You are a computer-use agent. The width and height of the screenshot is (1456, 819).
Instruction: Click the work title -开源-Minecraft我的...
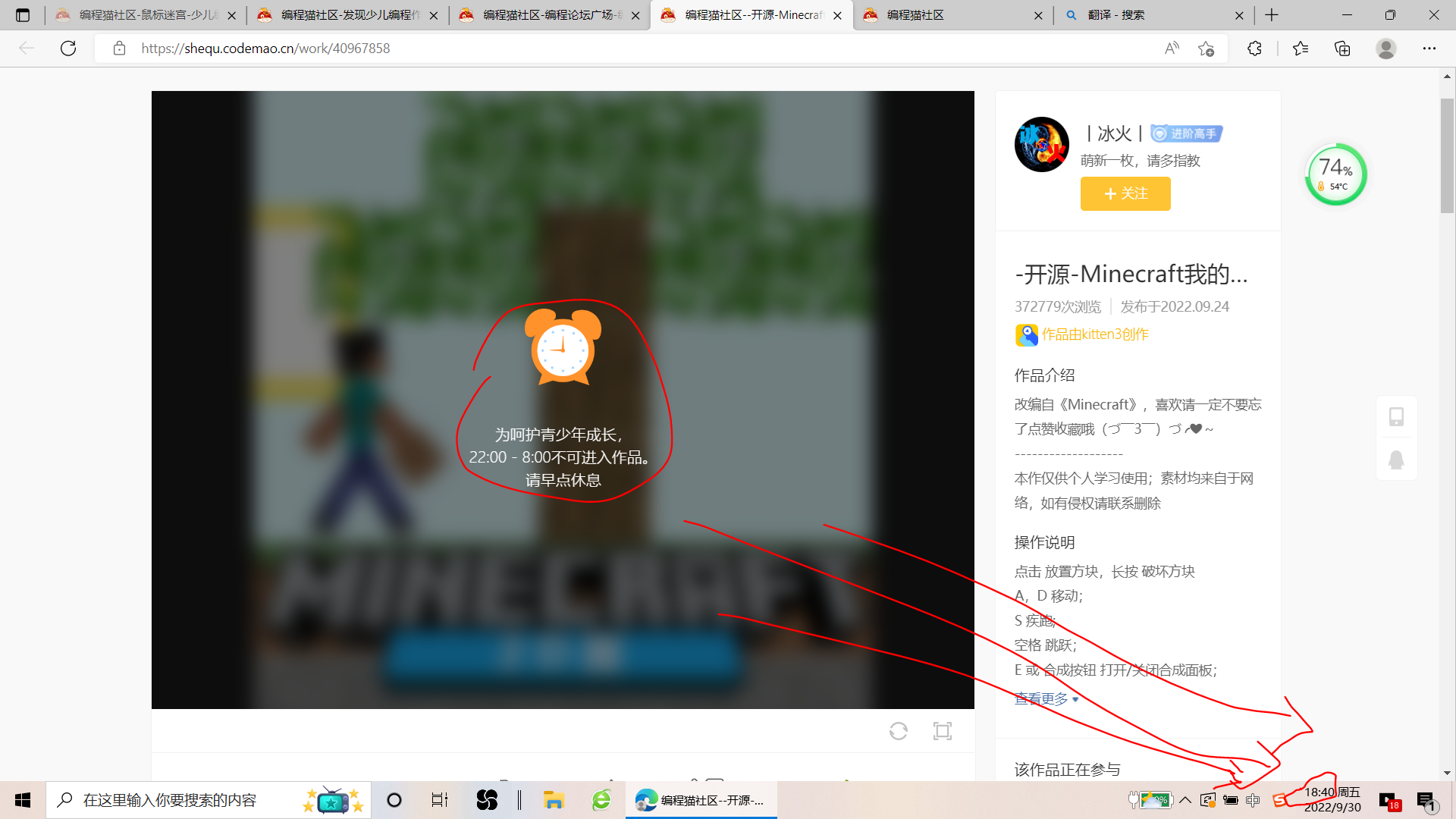tap(1131, 274)
